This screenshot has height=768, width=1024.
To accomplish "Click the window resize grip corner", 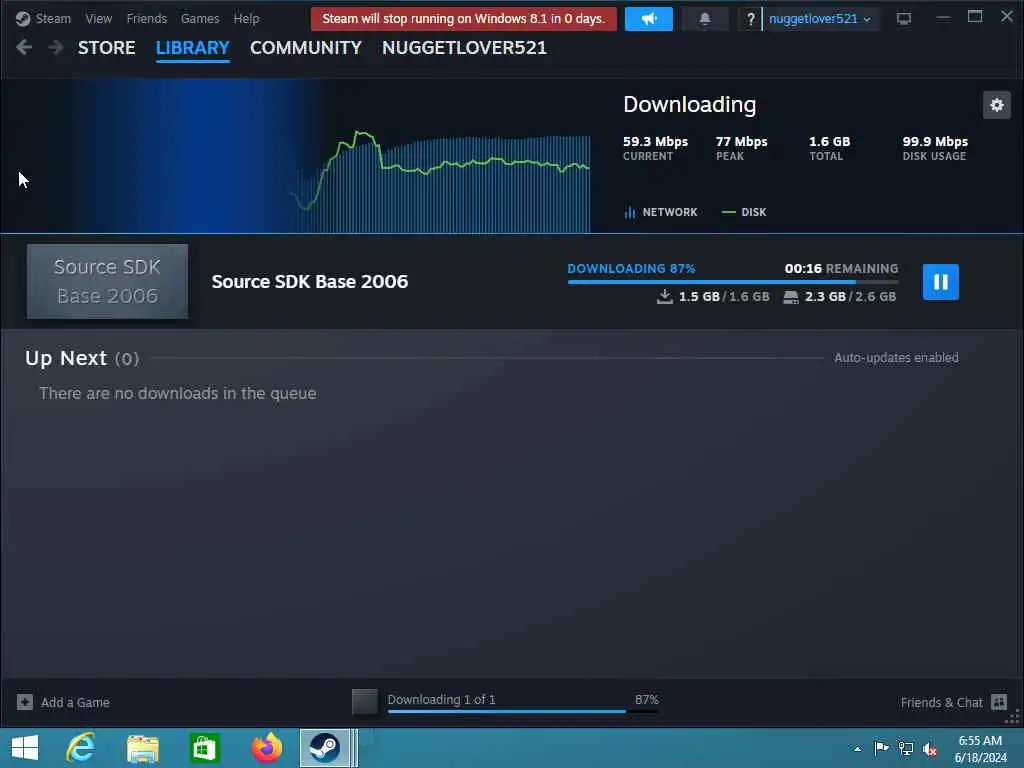I will pyautogui.click(x=1013, y=717).
